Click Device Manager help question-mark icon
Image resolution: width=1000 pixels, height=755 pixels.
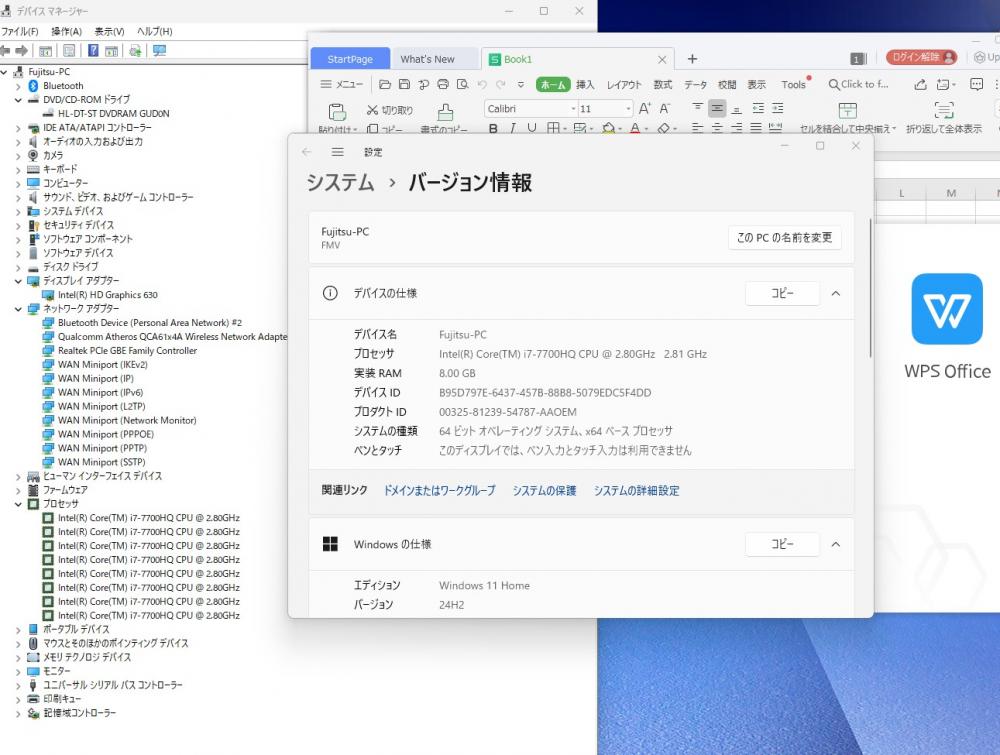pyautogui.click(x=93, y=51)
